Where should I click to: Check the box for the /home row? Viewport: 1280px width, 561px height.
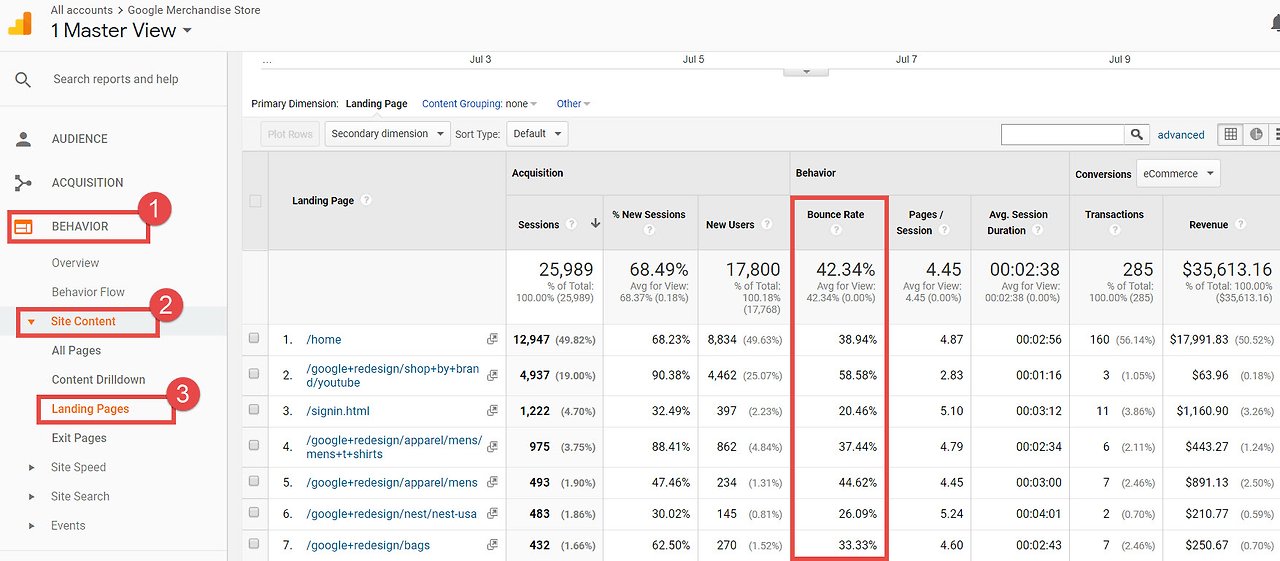[254, 339]
